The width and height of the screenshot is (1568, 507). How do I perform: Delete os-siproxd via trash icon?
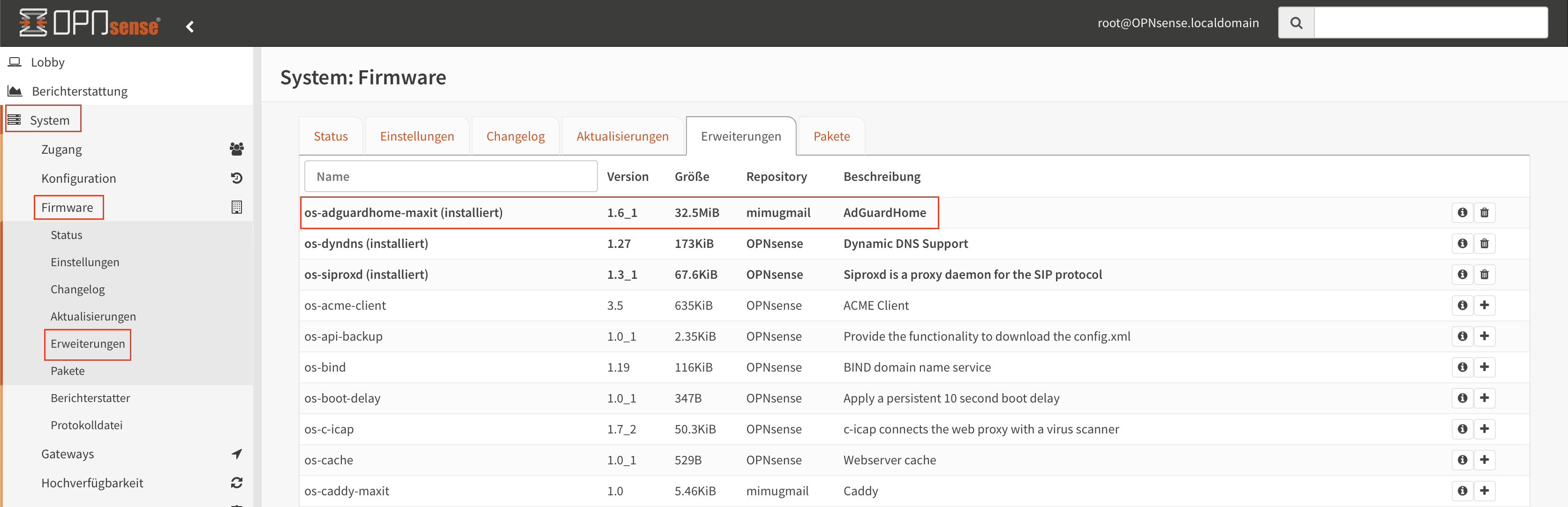pyautogui.click(x=1484, y=275)
